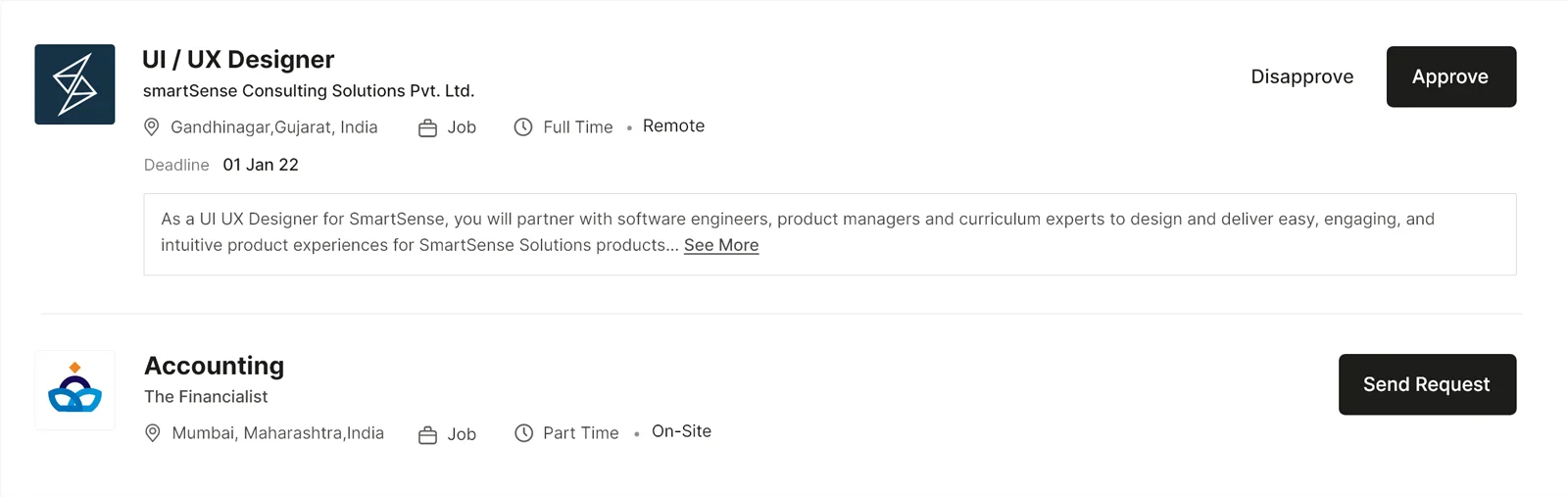This screenshot has height=497, width=1568.
Task: Click The Financialist company name
Action: point(206,397)
